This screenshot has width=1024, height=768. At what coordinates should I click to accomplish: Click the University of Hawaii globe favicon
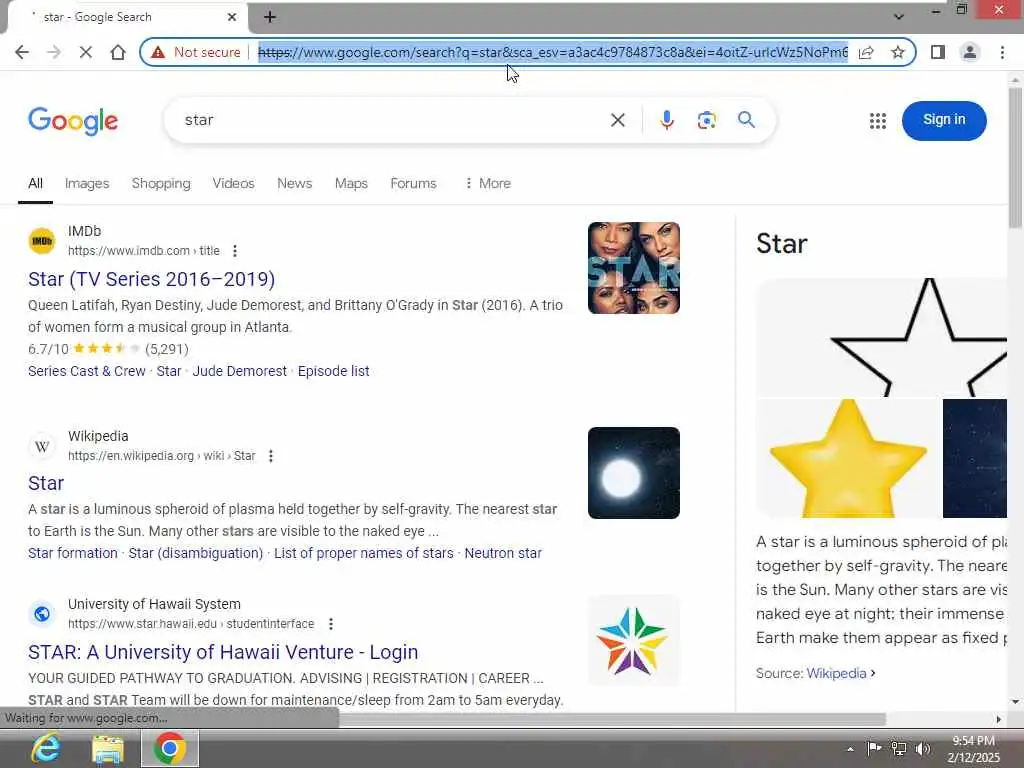(x=42, y=614)
